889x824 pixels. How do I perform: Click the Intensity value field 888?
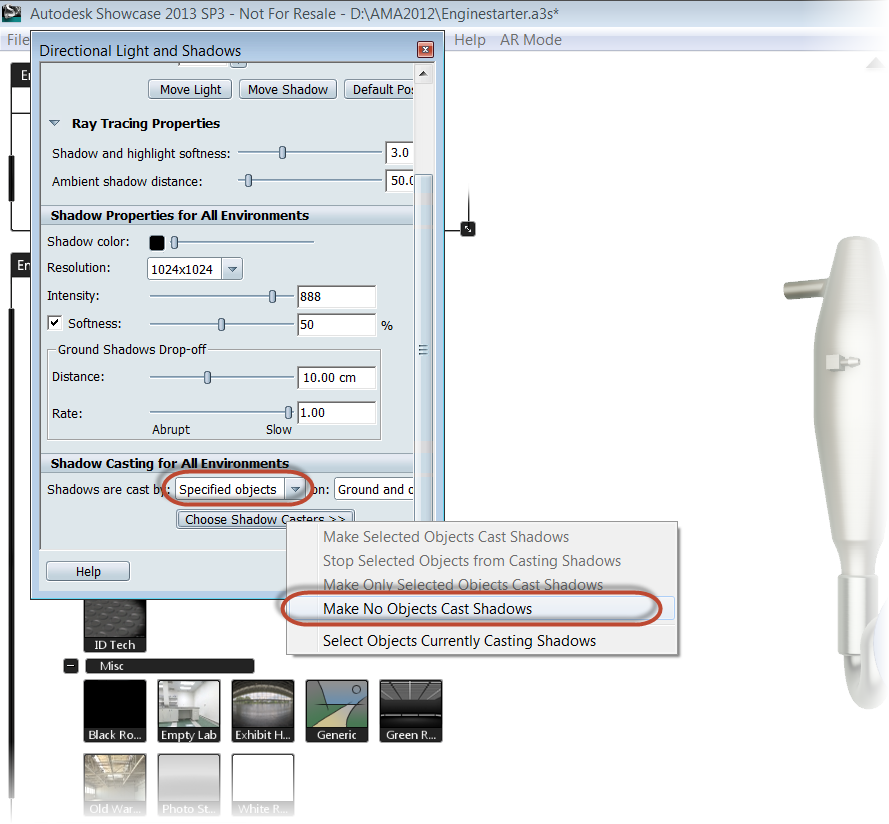(x=336, y=297)
